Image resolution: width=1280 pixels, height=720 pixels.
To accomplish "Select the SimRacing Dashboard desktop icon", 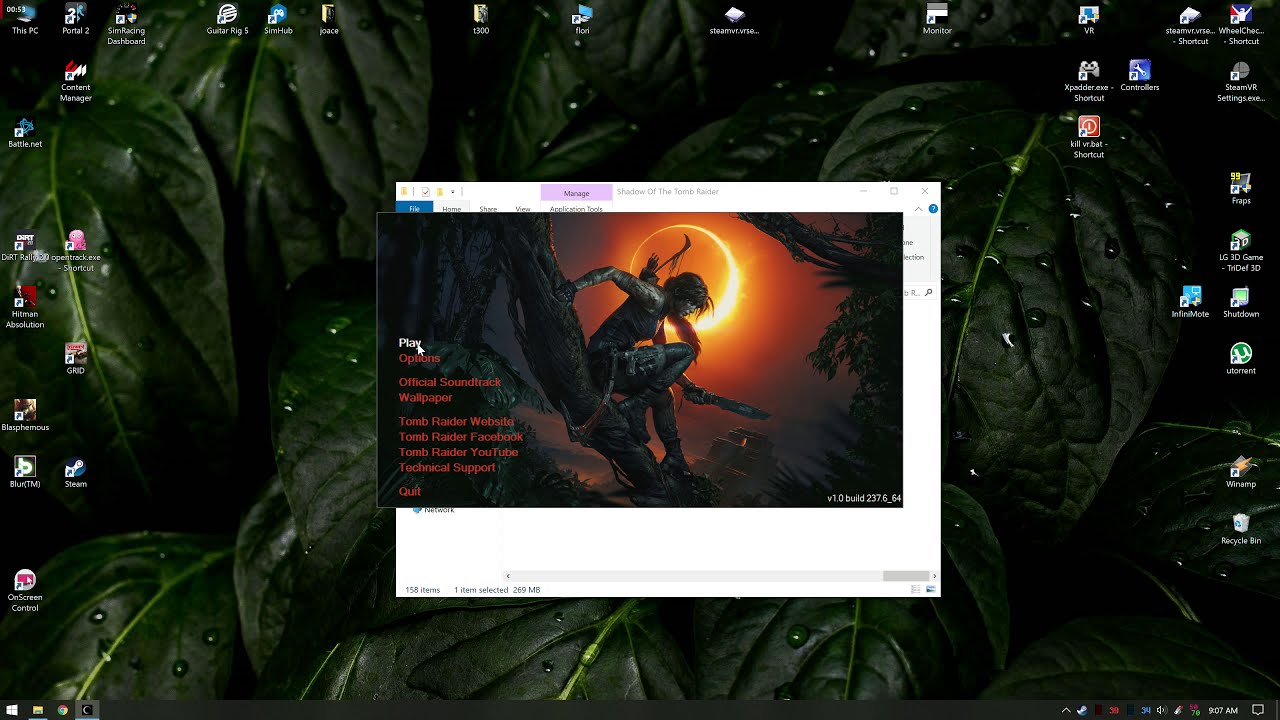I will click(126, 25).
